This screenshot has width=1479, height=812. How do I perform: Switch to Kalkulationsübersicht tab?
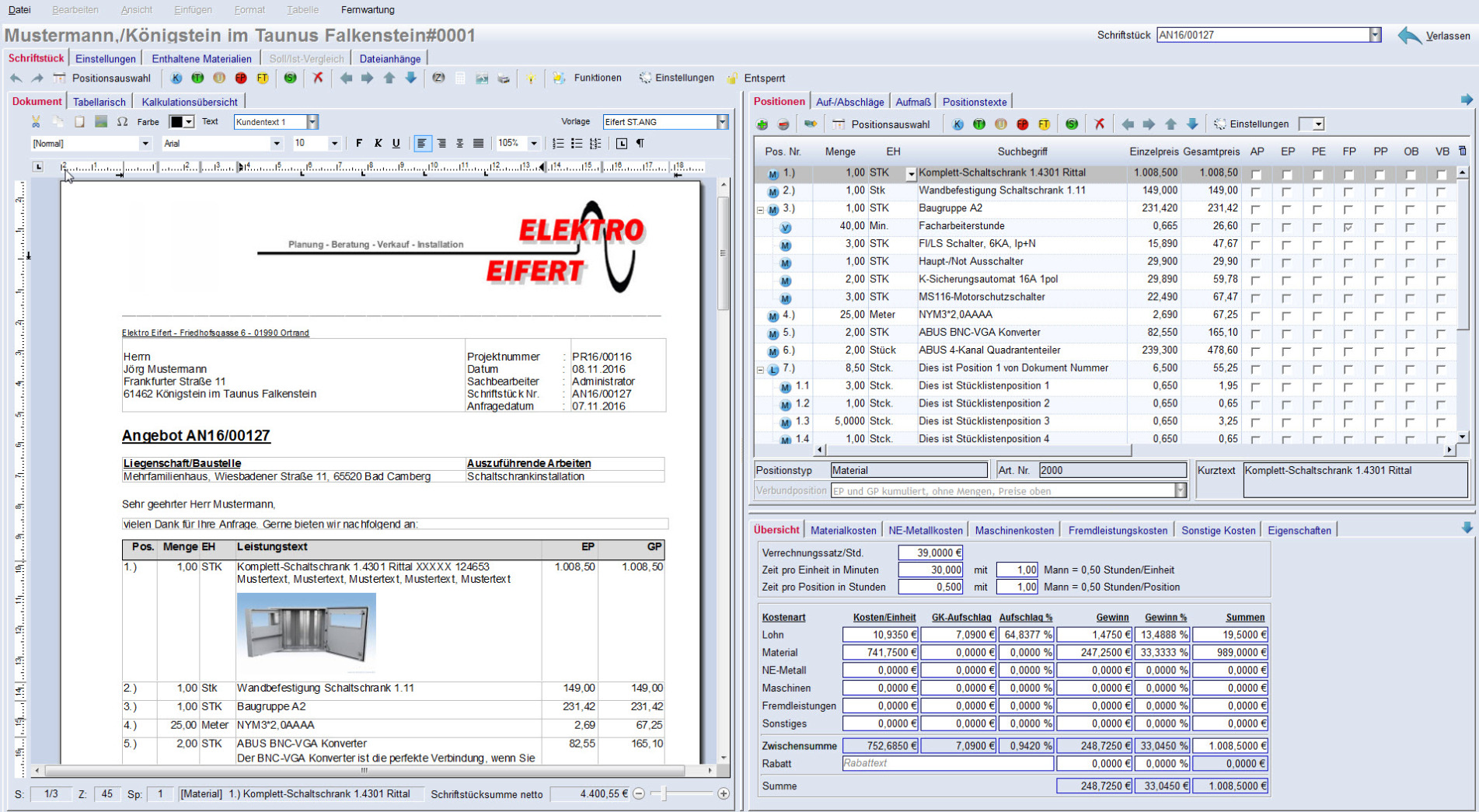190,102
